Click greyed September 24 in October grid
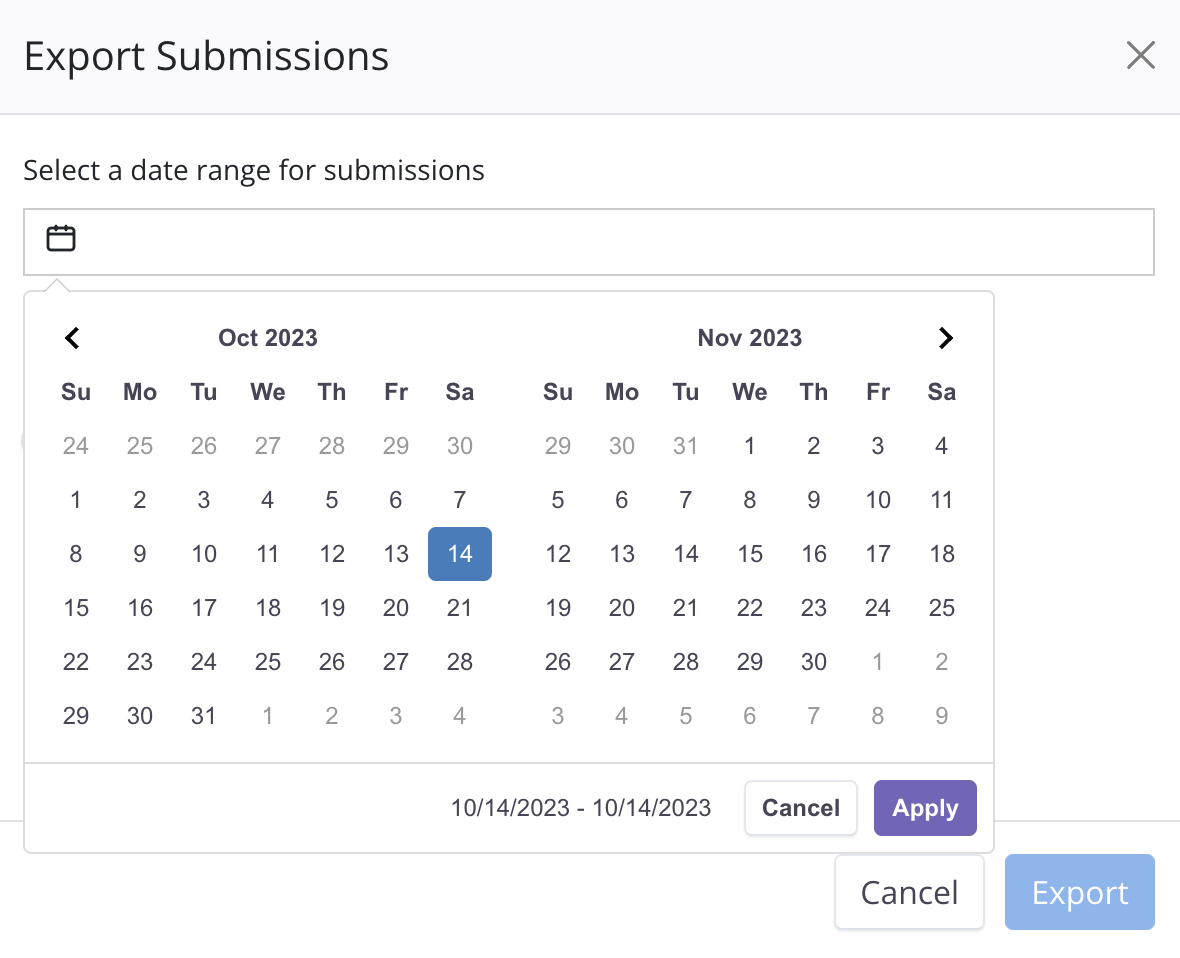Viewport: 1180px width, 958px height. (76, 446)
